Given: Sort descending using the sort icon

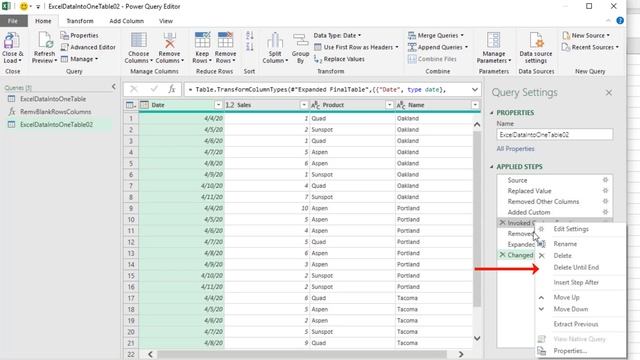Looking at the screenshot, I should 250,47.
